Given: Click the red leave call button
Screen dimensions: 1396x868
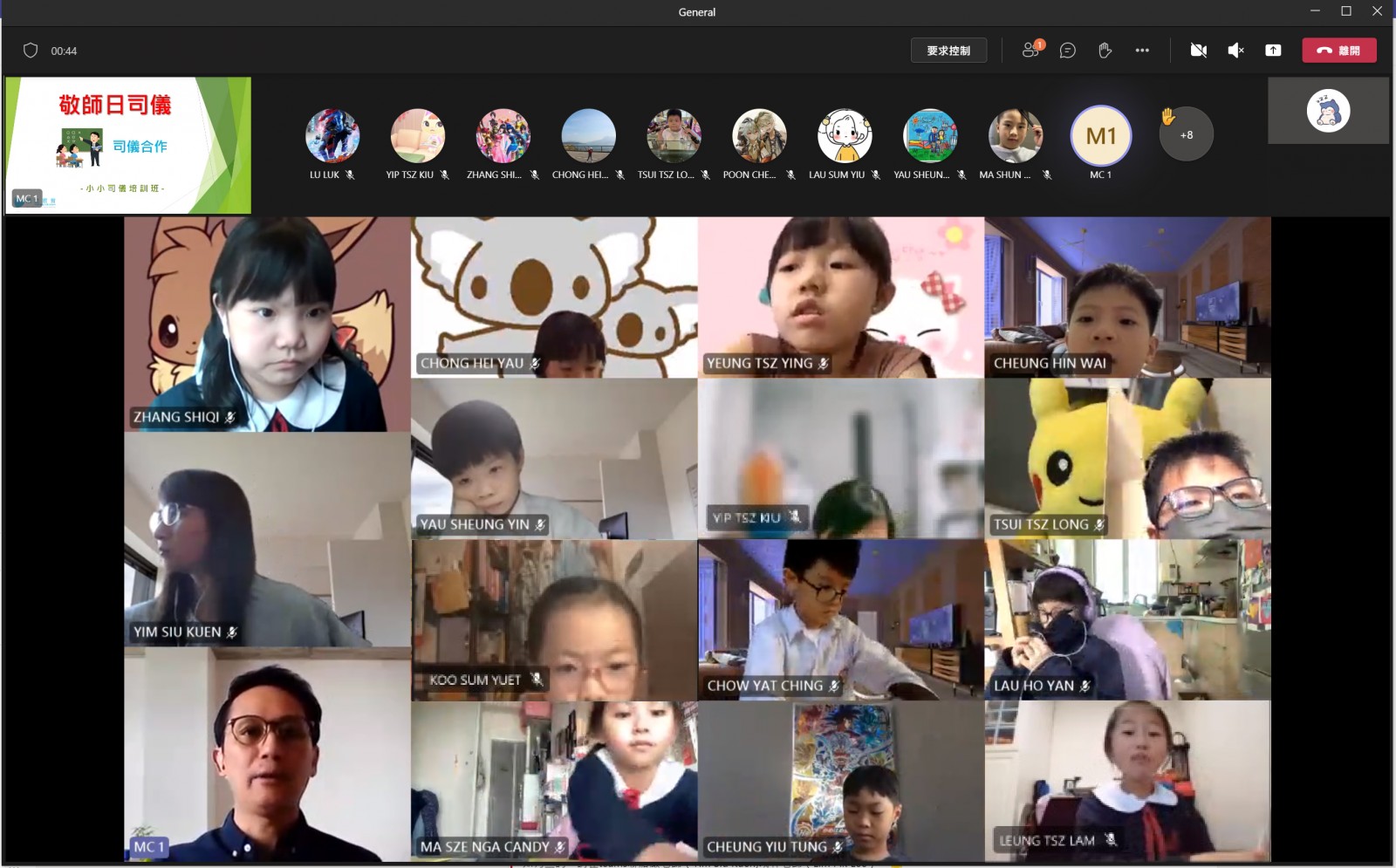Looking at the screenshot, I should [1339, 51].
